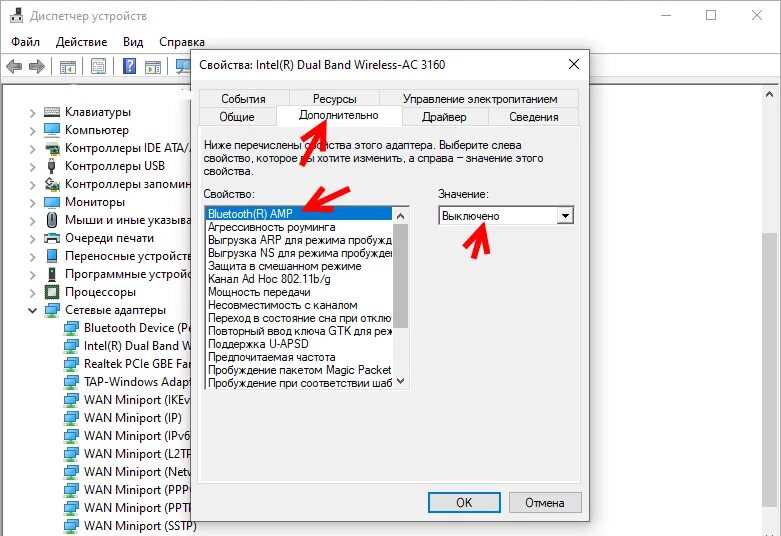Switch to the Драйвер tab

pyautogui.click(x=444, y=117)
